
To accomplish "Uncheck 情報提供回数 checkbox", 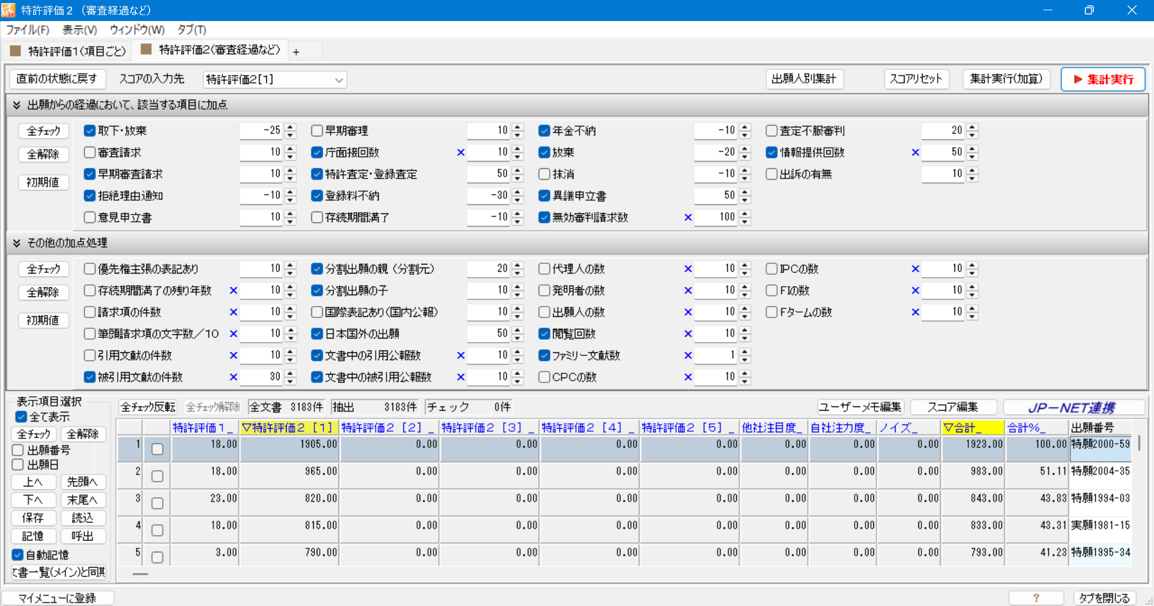I will click(772, 152).
